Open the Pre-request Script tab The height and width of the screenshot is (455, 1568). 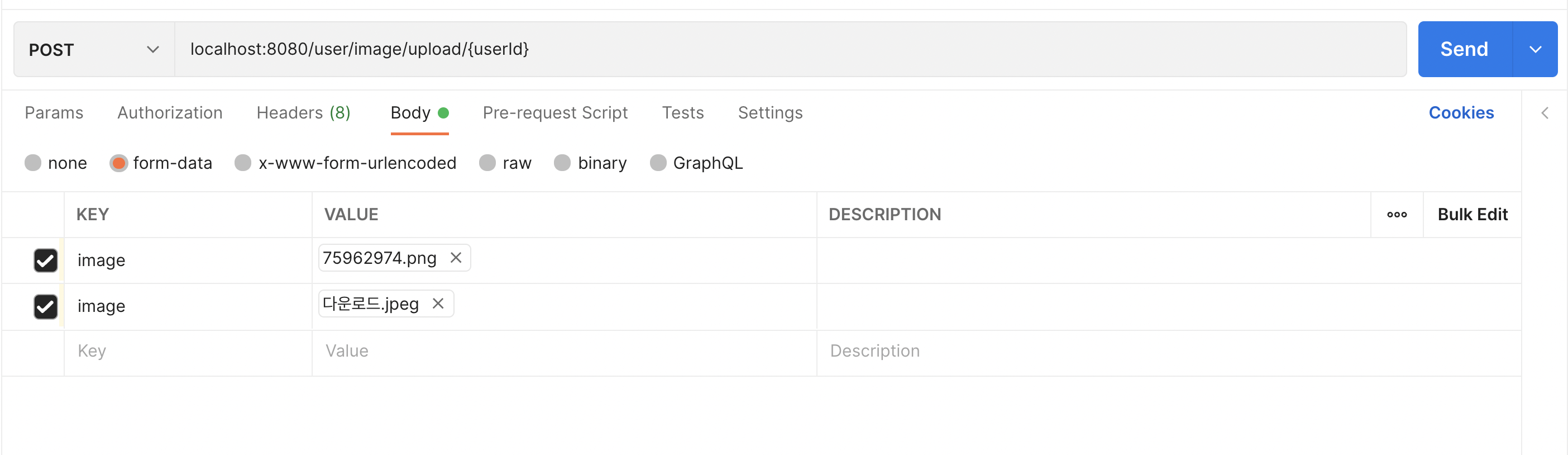[x=554, y=113]
